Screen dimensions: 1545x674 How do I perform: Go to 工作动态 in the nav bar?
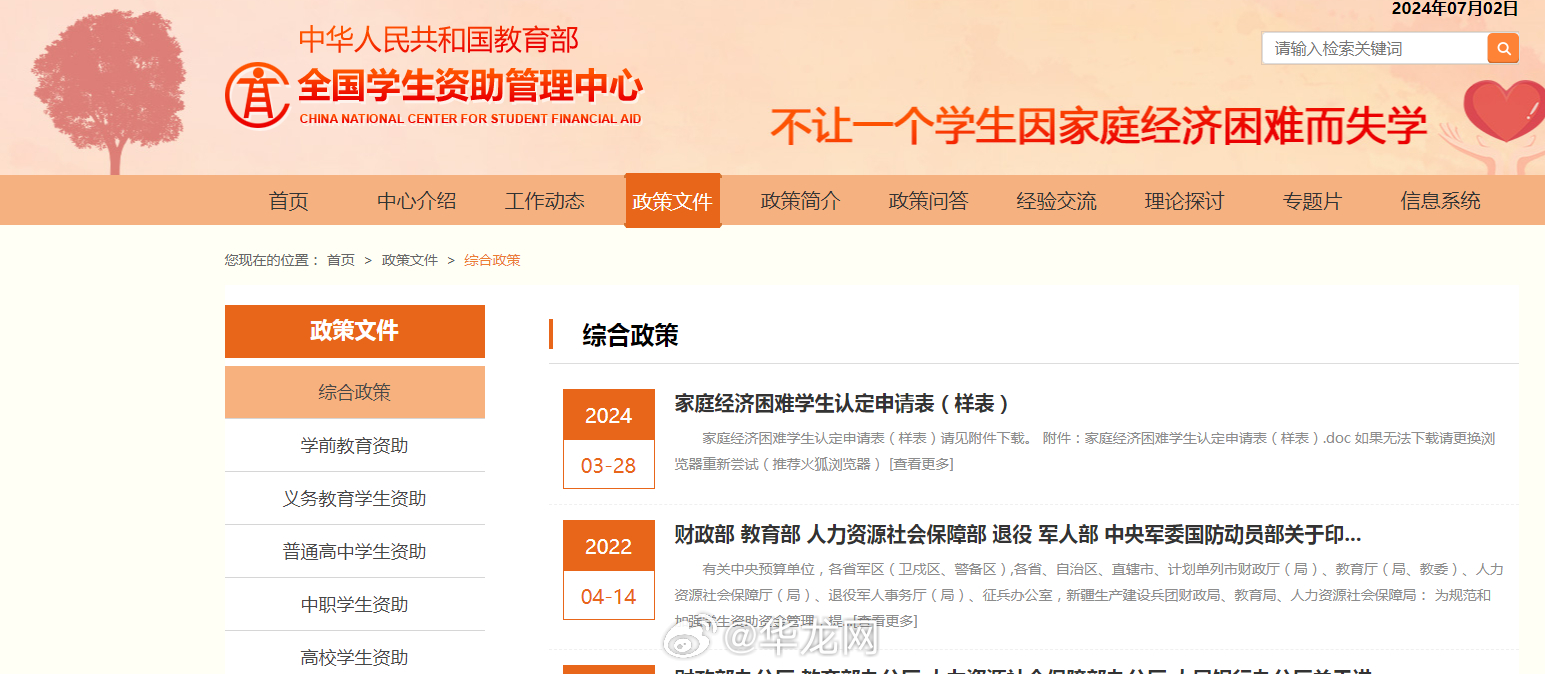coord(545,201)
